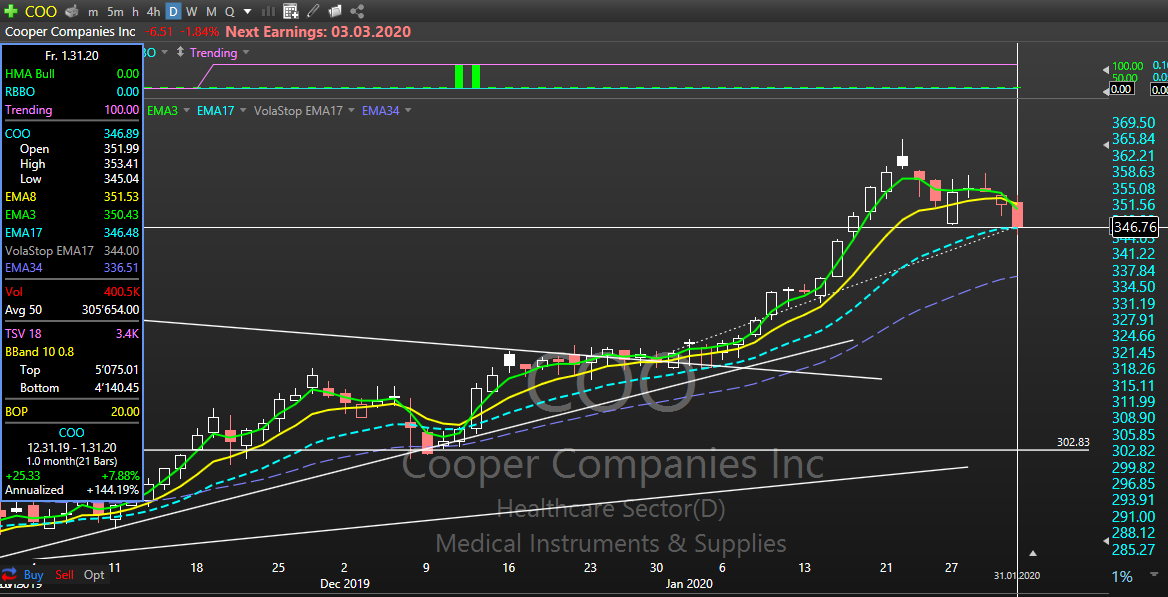Open the calendar add-event icon
Screen dimensions: 1168x597
pyautogui.click(x=290, y=12)
